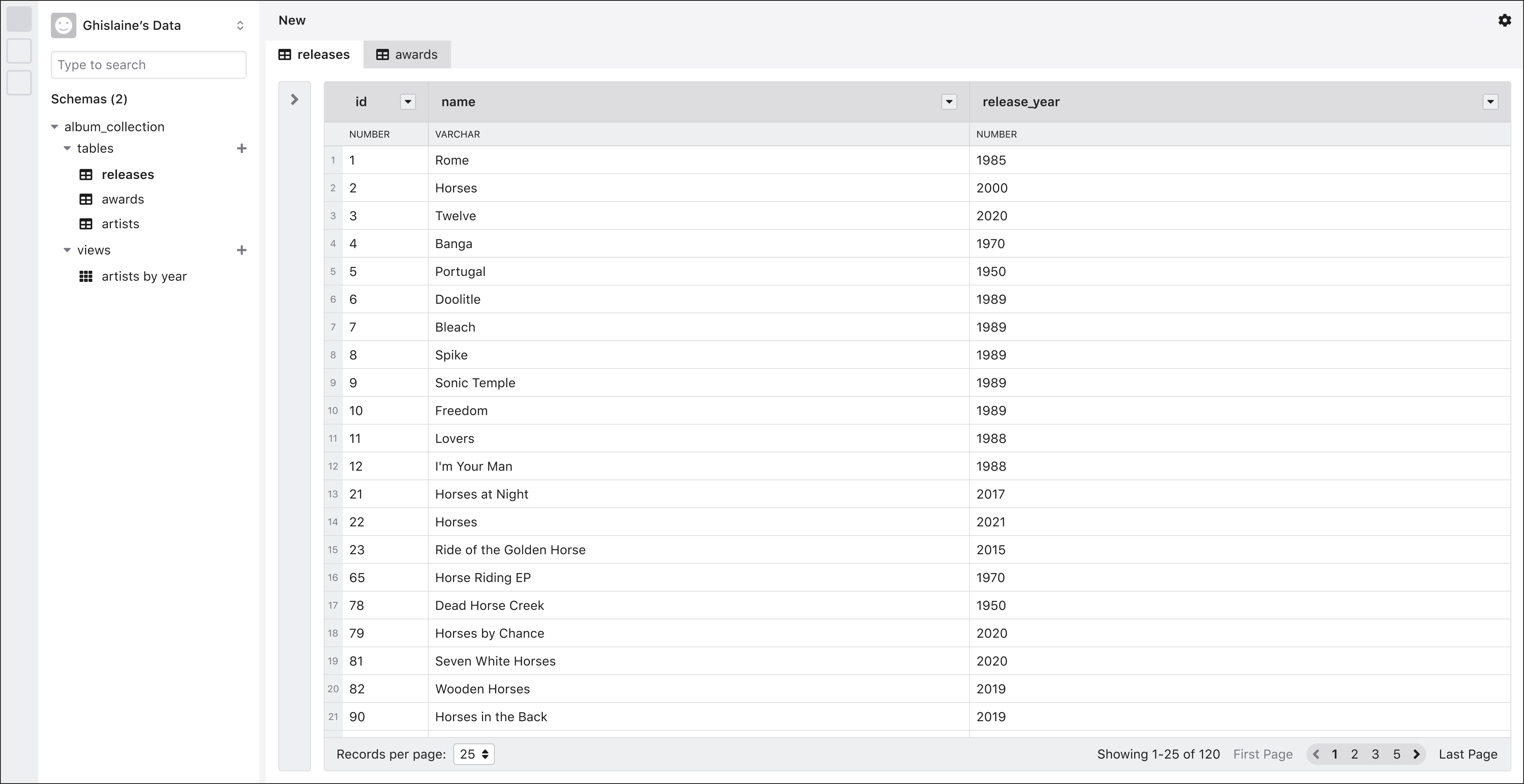Open the name column dropdown menu
The width and height of the screenshot is (1524, 784).
[949, 102]
